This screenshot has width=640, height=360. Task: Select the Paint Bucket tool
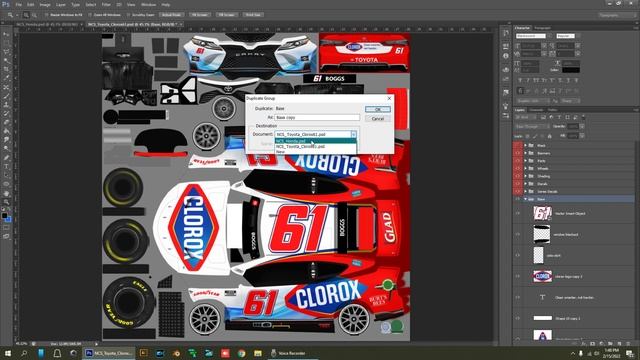6,131
